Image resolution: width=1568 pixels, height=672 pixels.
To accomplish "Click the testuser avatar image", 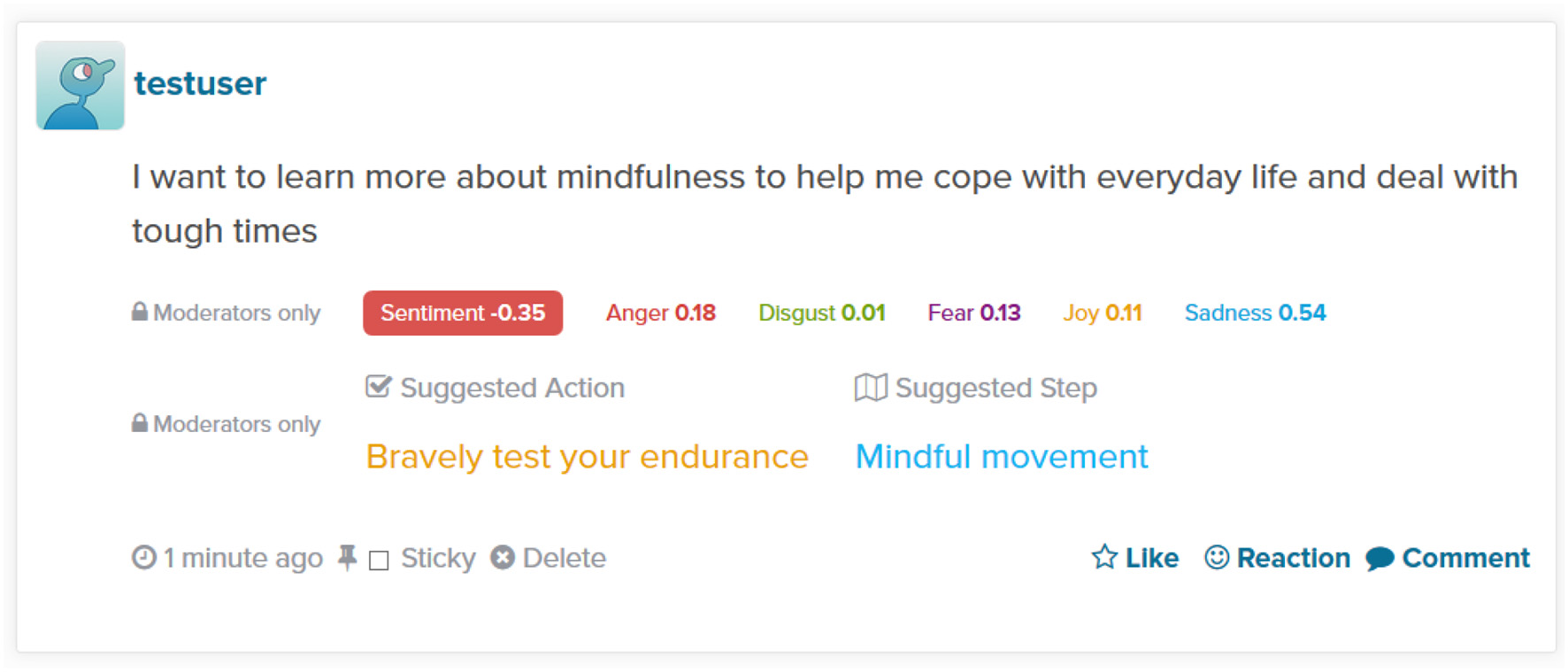I will 80,85.
